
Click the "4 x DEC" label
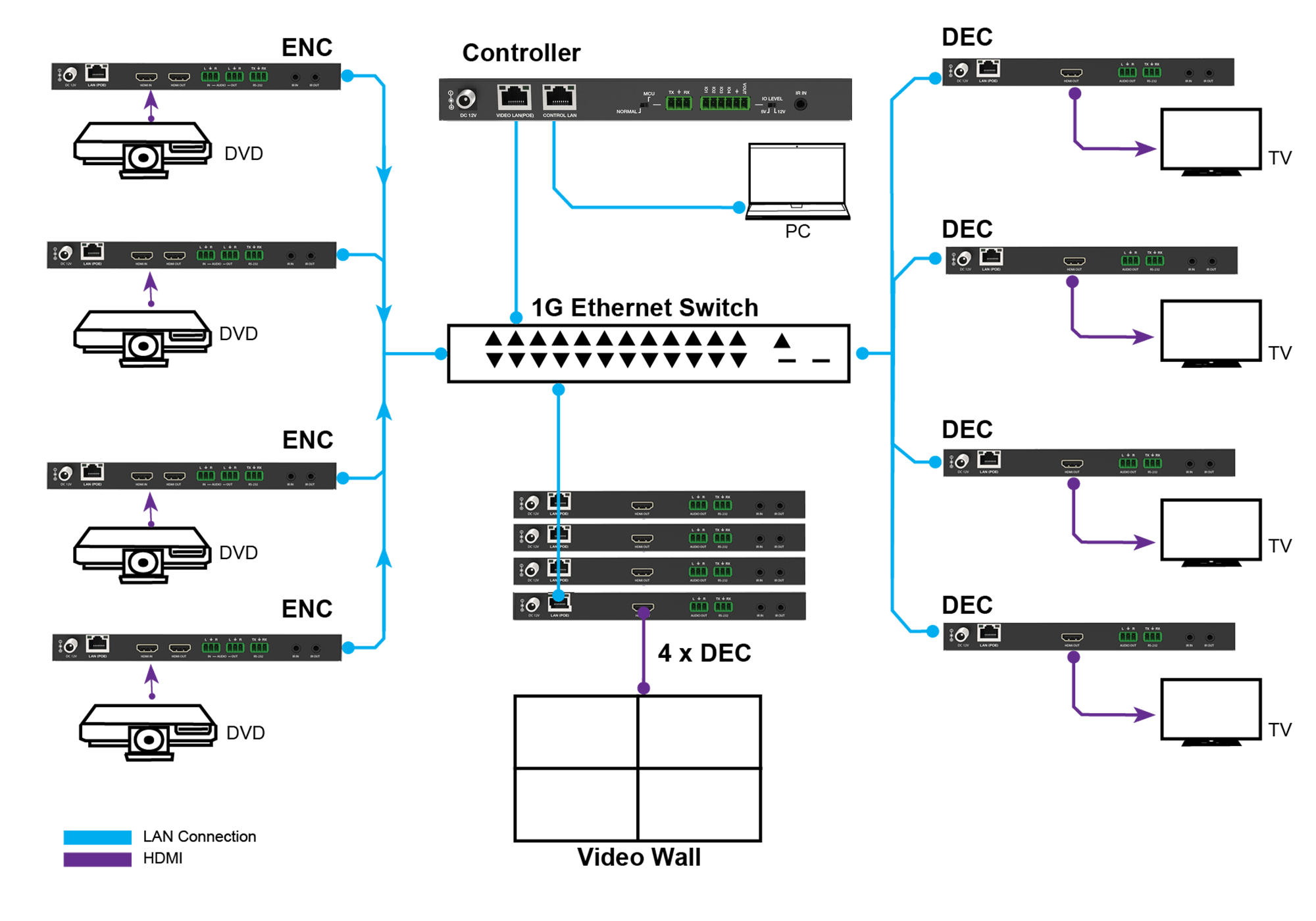pos(704,653)
